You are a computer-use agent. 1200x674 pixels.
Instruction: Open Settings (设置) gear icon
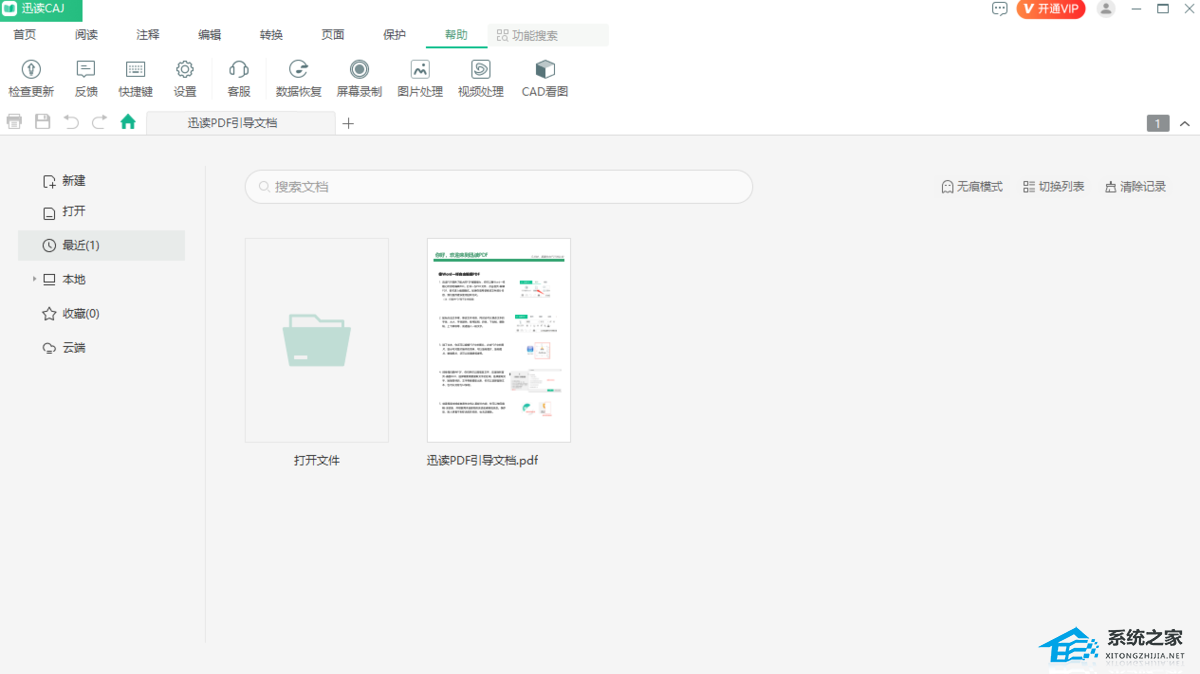(185, 69)
